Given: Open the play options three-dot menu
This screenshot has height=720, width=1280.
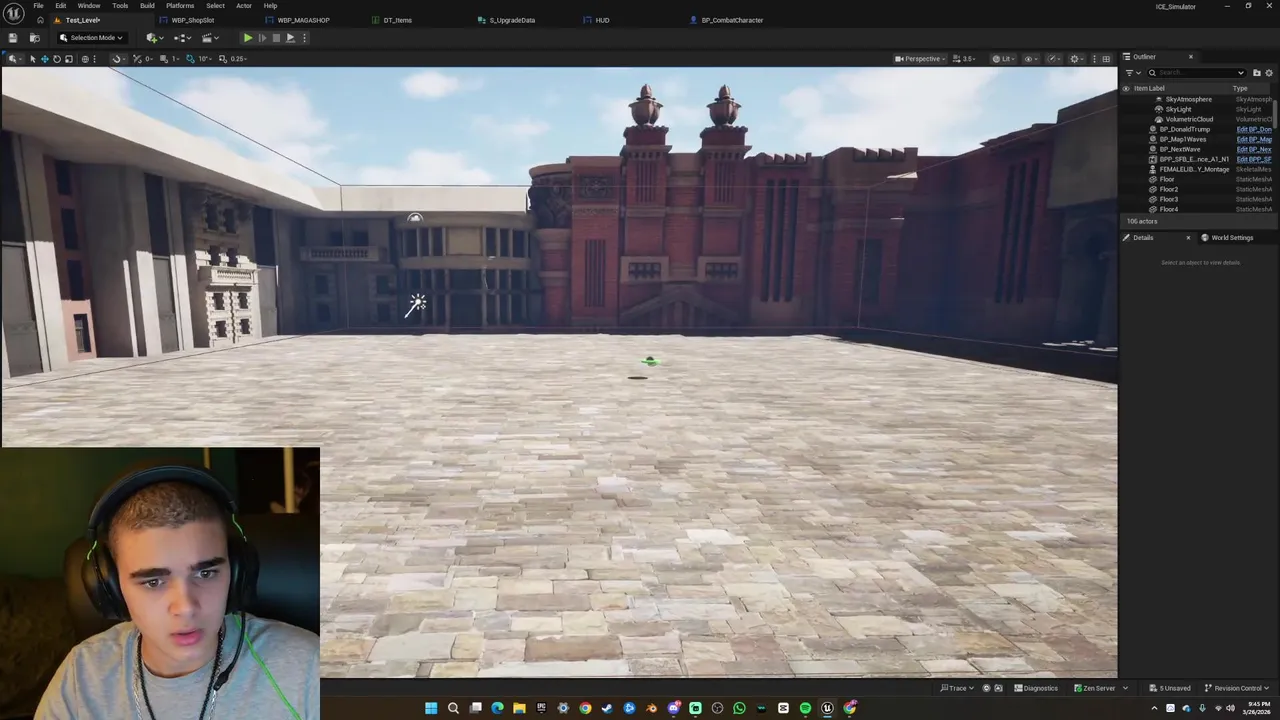Looking at the screenshot, I should coord(305,38).
